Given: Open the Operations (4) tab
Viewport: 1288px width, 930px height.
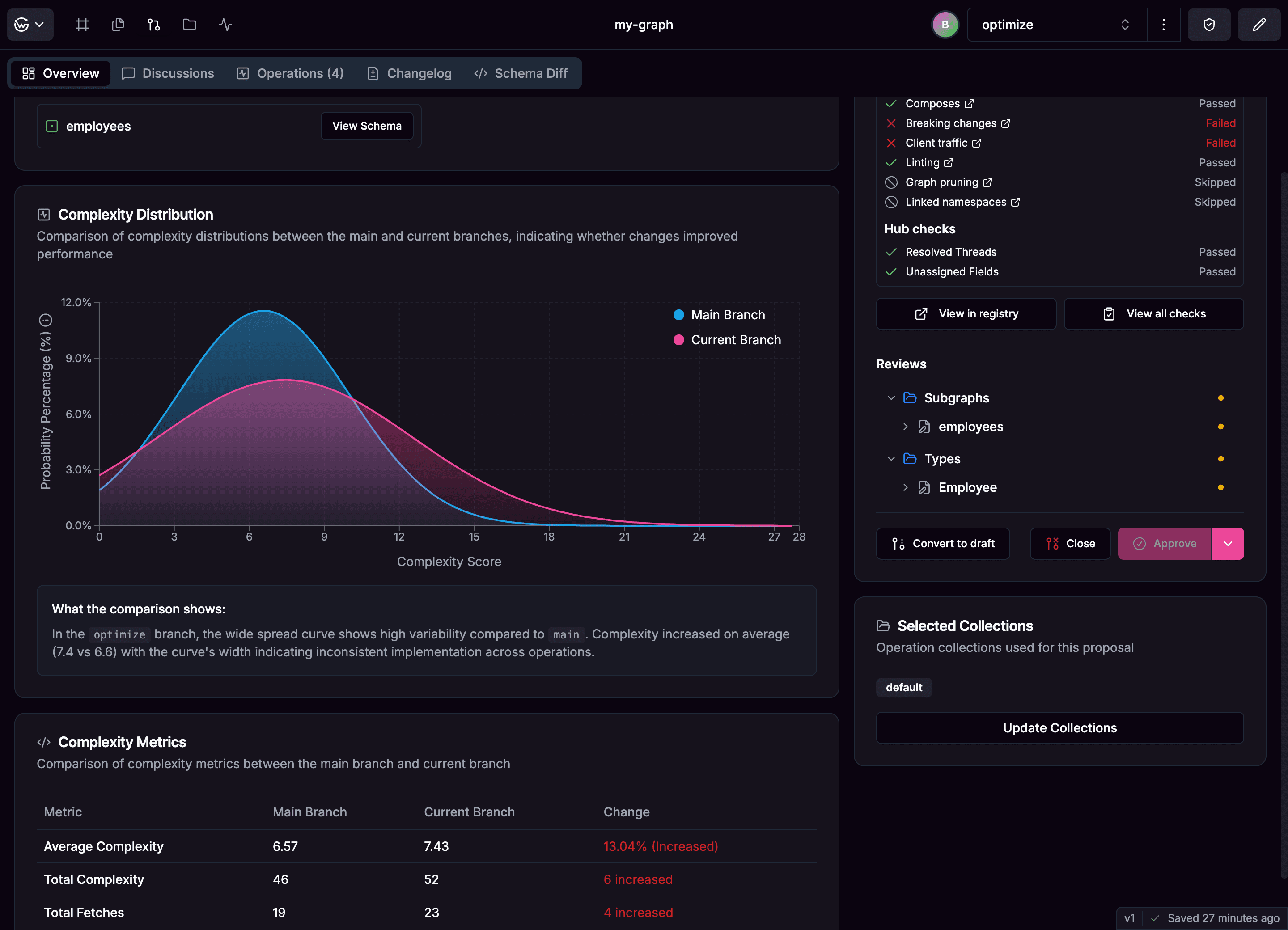Looking at the screenshot, I should tap(291, 73).
